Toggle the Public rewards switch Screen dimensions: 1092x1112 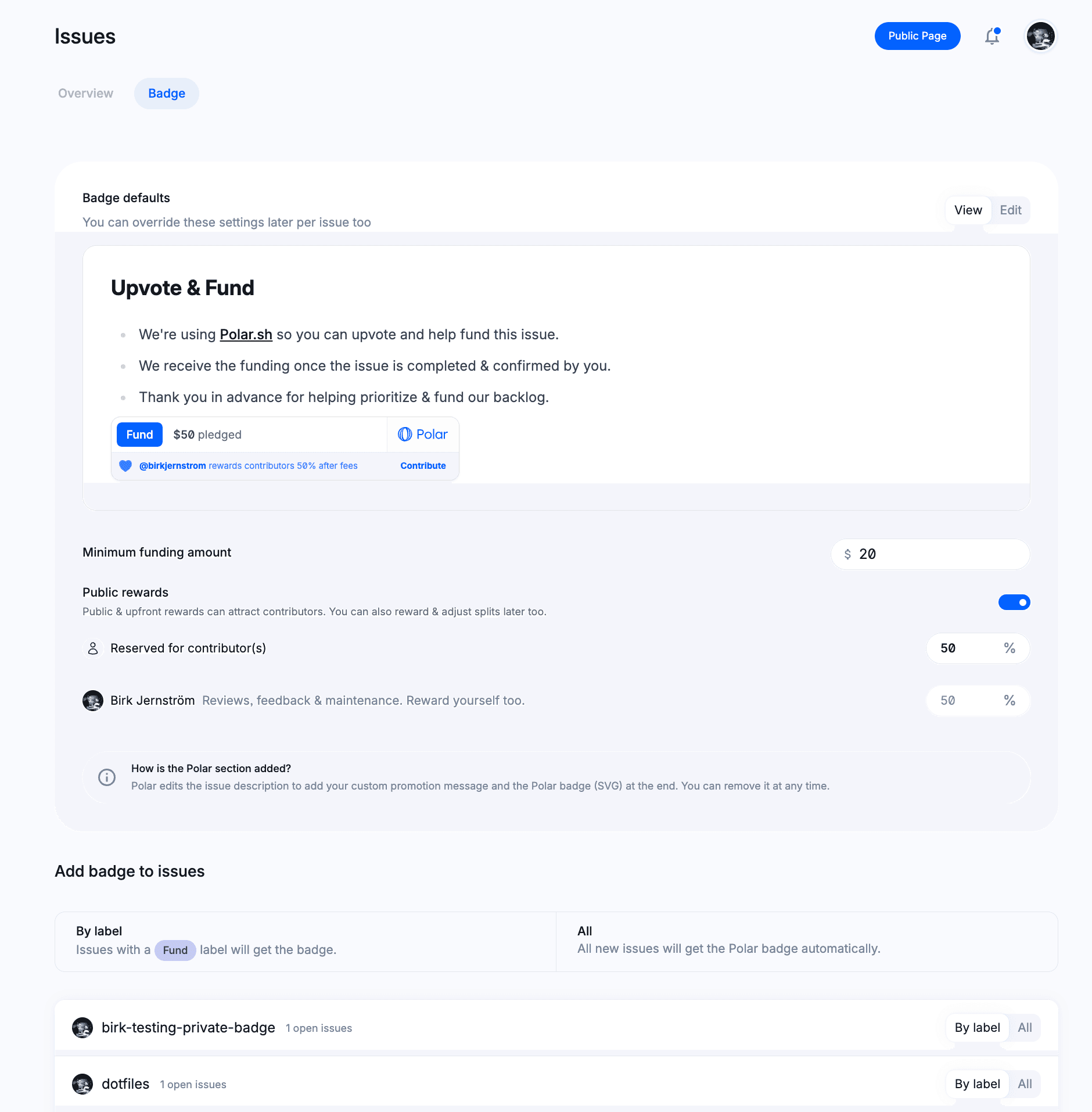[x=1014, y=602]
